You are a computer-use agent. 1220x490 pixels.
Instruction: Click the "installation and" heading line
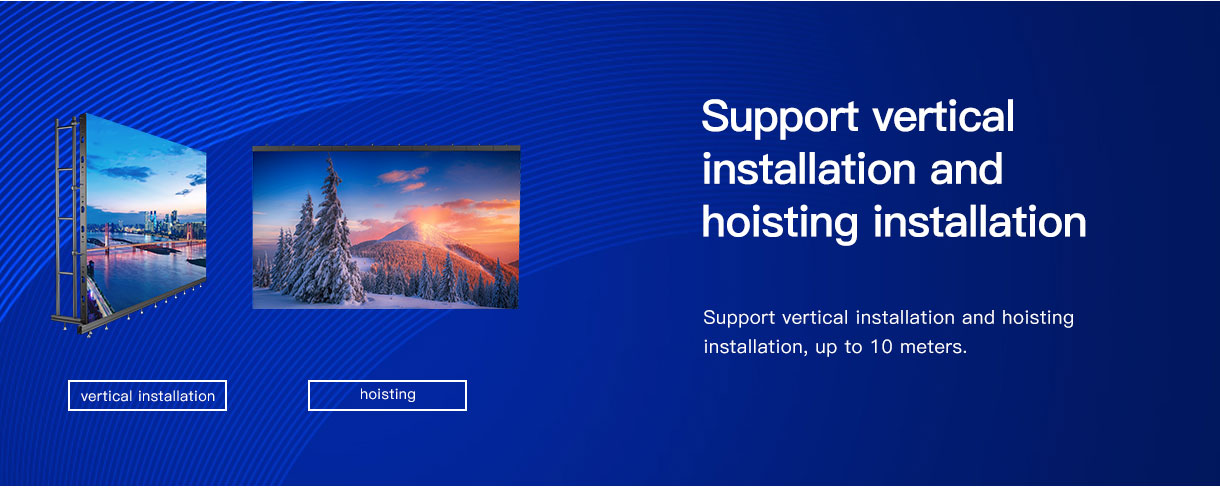[852, 168]
